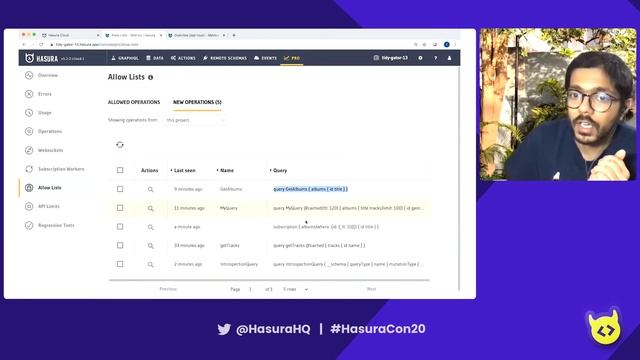640x360 pixels.
Task: Open the GraphiQL tab
Action: pyautogui.click(x=125, y=58)
